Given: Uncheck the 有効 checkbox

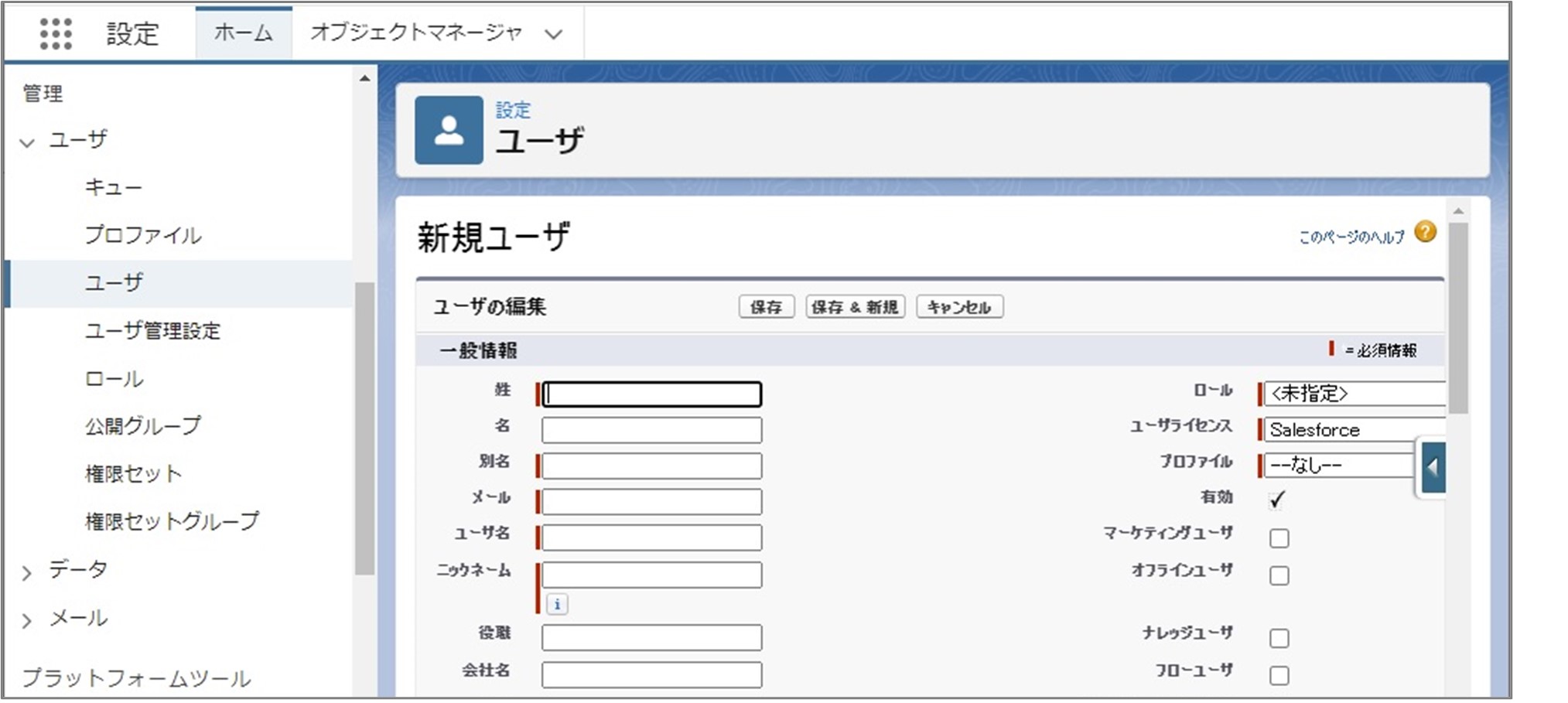Looking at the screenshot, I should pos(1278,500).
